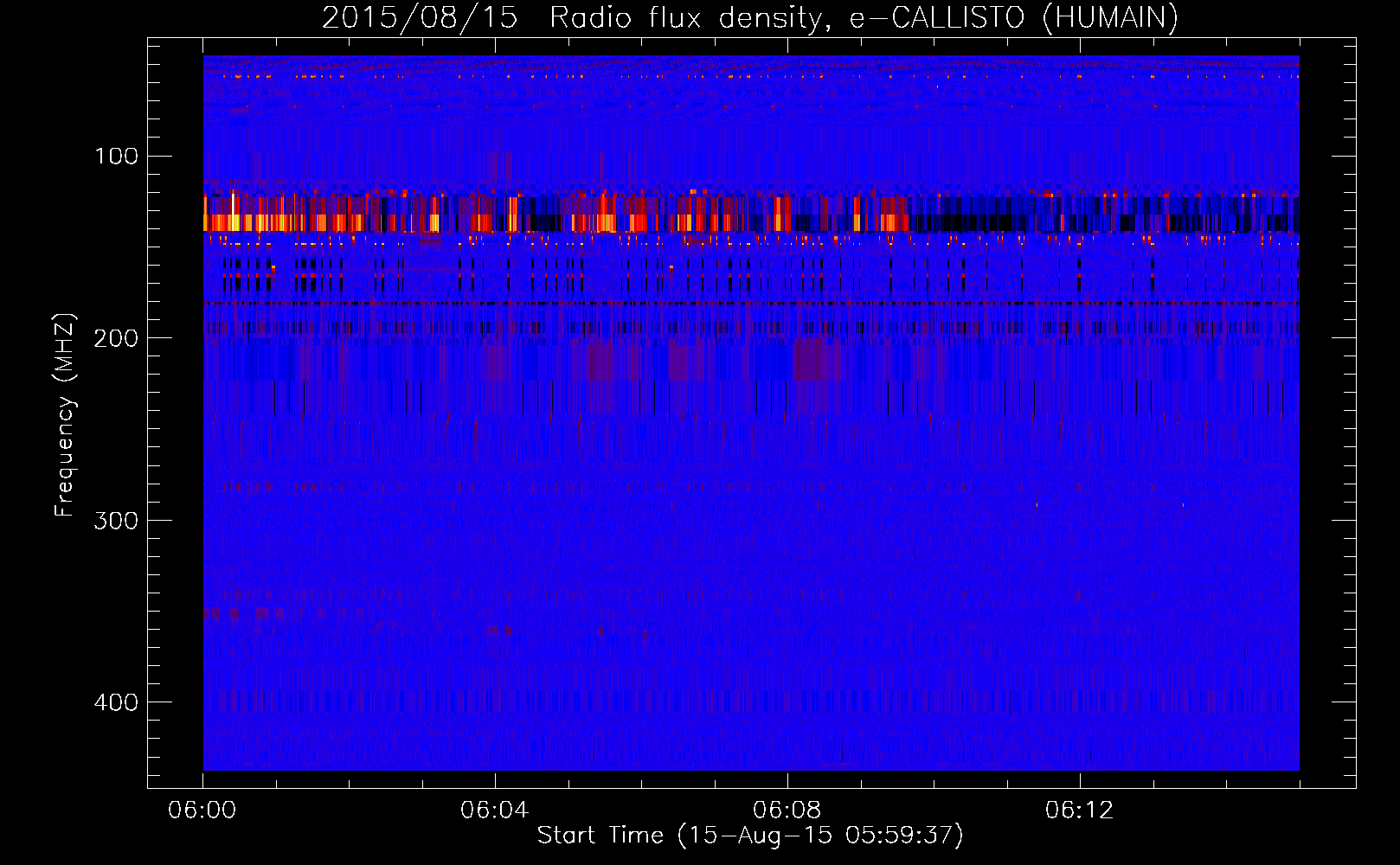Click the 400 frequency tick label
The width and height of the screenshot is (1400, 865).
[116, 702]
